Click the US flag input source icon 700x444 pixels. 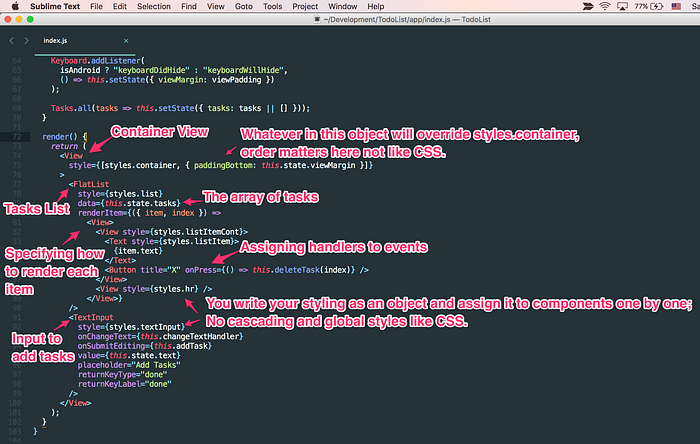[x=676, y=6]
